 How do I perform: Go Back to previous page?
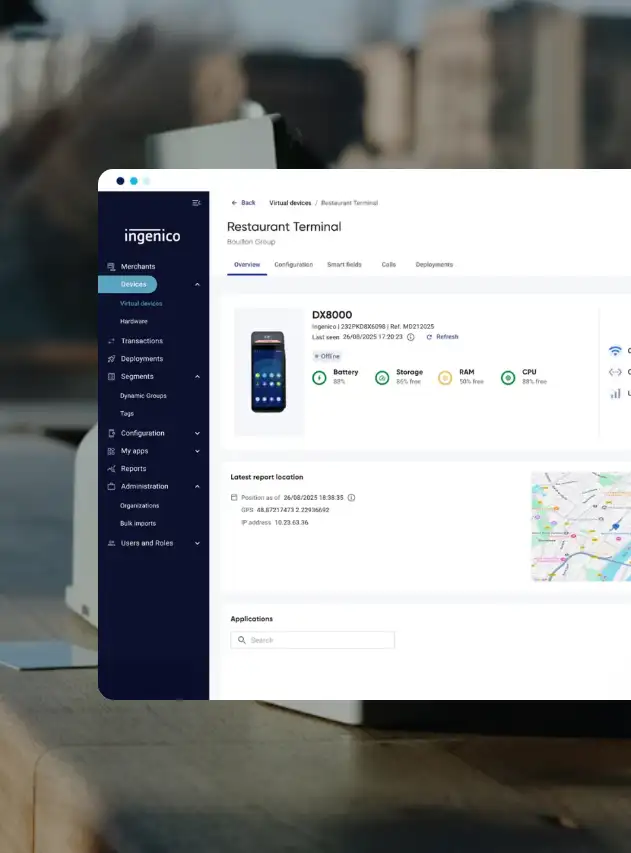(x=243, y=203)
